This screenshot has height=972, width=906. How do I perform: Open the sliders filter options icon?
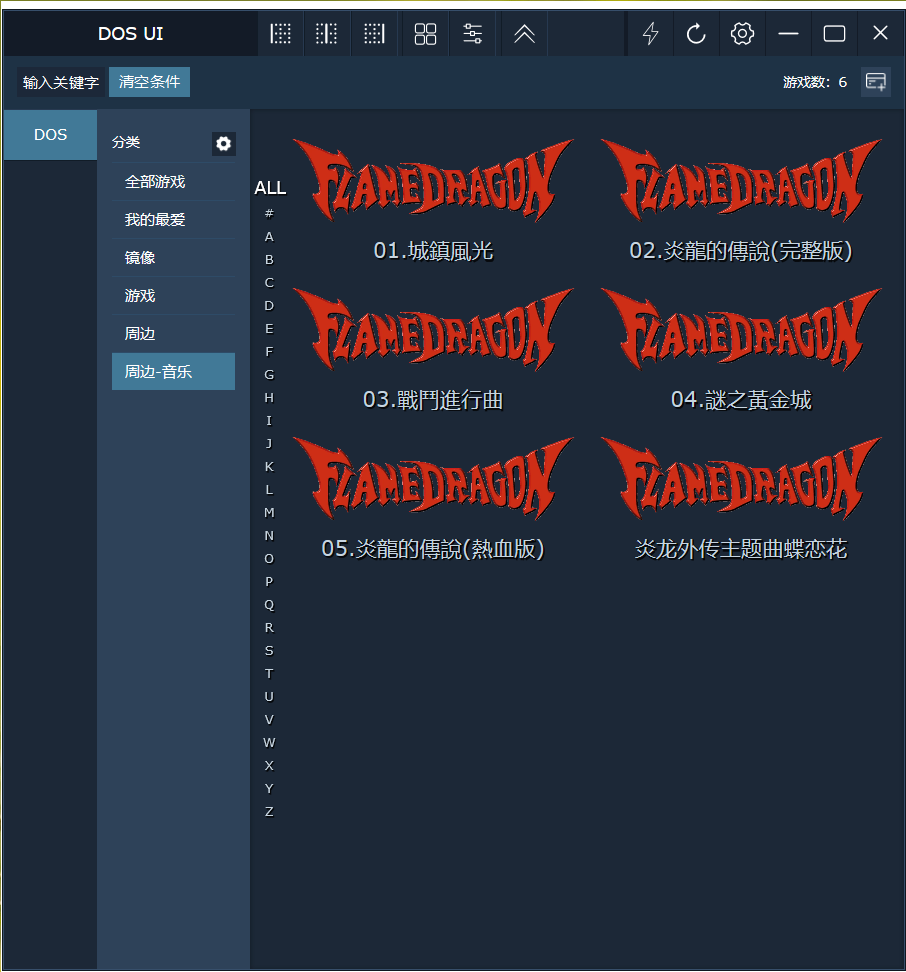pos(473,34)
